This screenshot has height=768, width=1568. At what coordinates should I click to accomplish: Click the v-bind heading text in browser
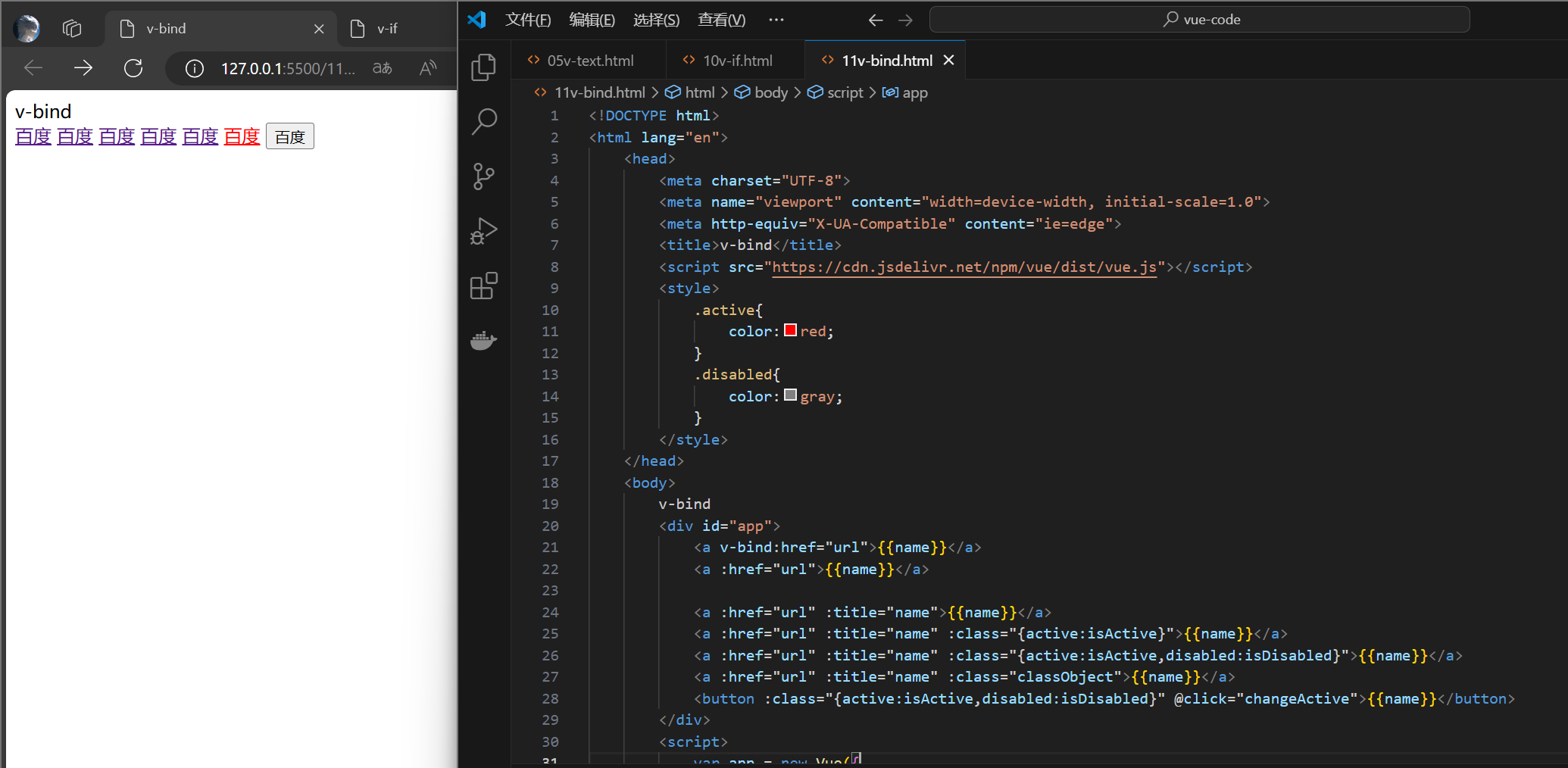pyautogui.click(x=43, y=112)
